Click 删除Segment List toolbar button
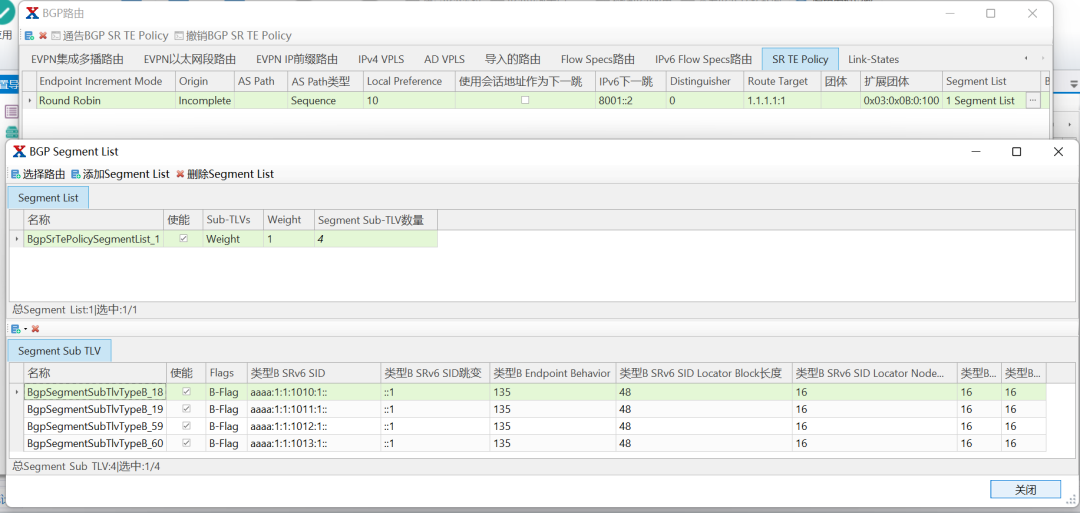This screenshot has width=1080, height=513. point(224,174)
